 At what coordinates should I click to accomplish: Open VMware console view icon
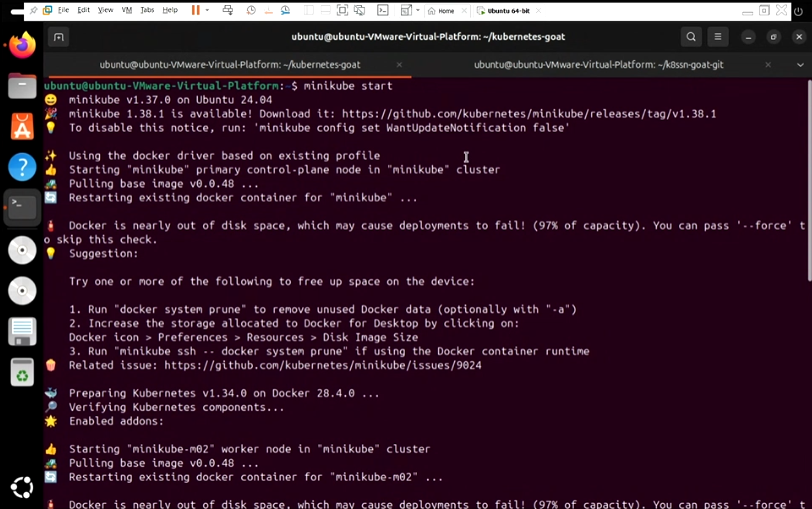383,10
